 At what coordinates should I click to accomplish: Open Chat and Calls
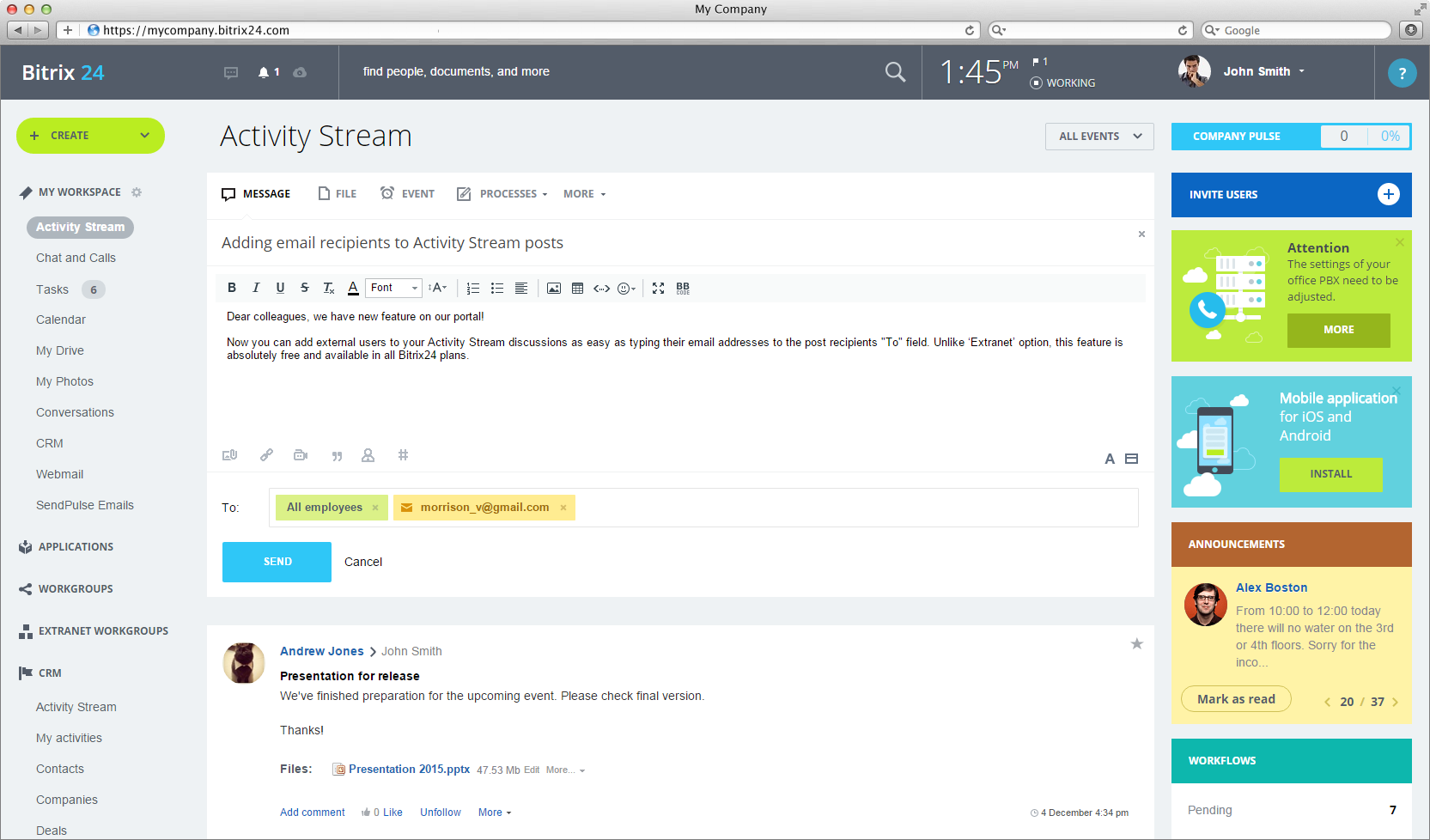76,258
